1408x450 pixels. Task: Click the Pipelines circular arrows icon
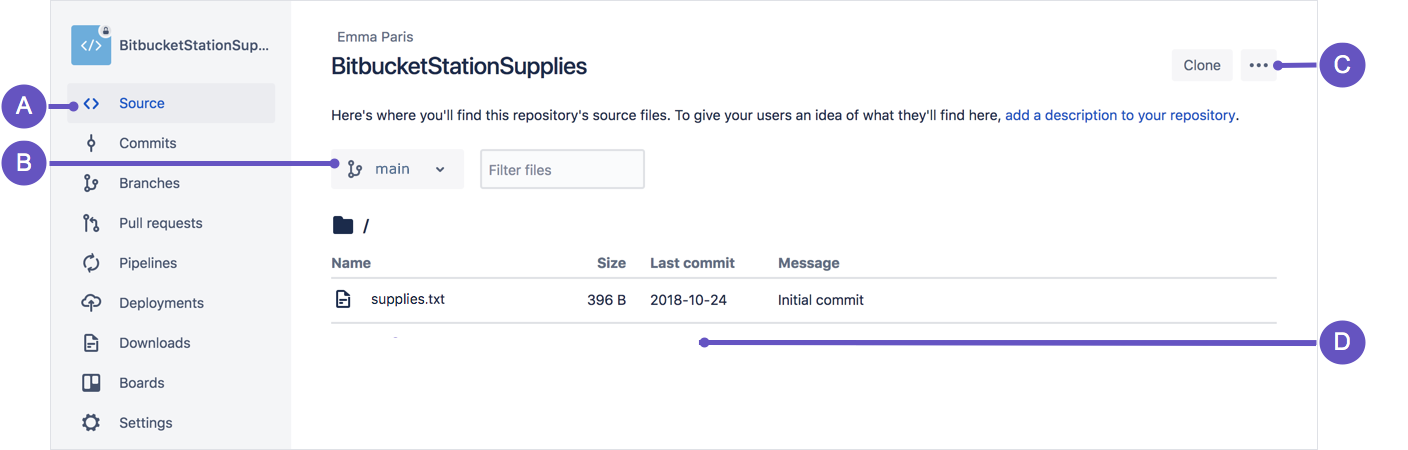coord(91,263)
